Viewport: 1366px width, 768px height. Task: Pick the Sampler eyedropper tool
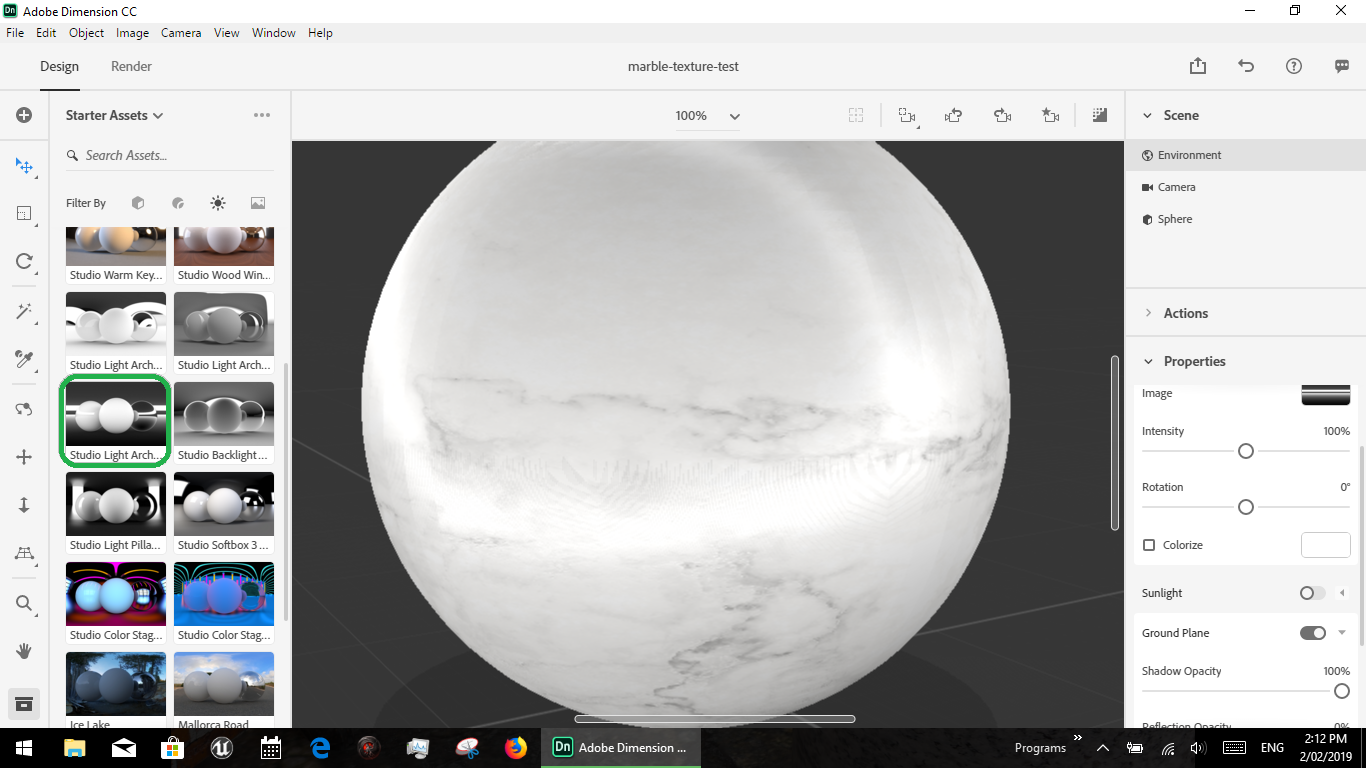tap(24, 359)
